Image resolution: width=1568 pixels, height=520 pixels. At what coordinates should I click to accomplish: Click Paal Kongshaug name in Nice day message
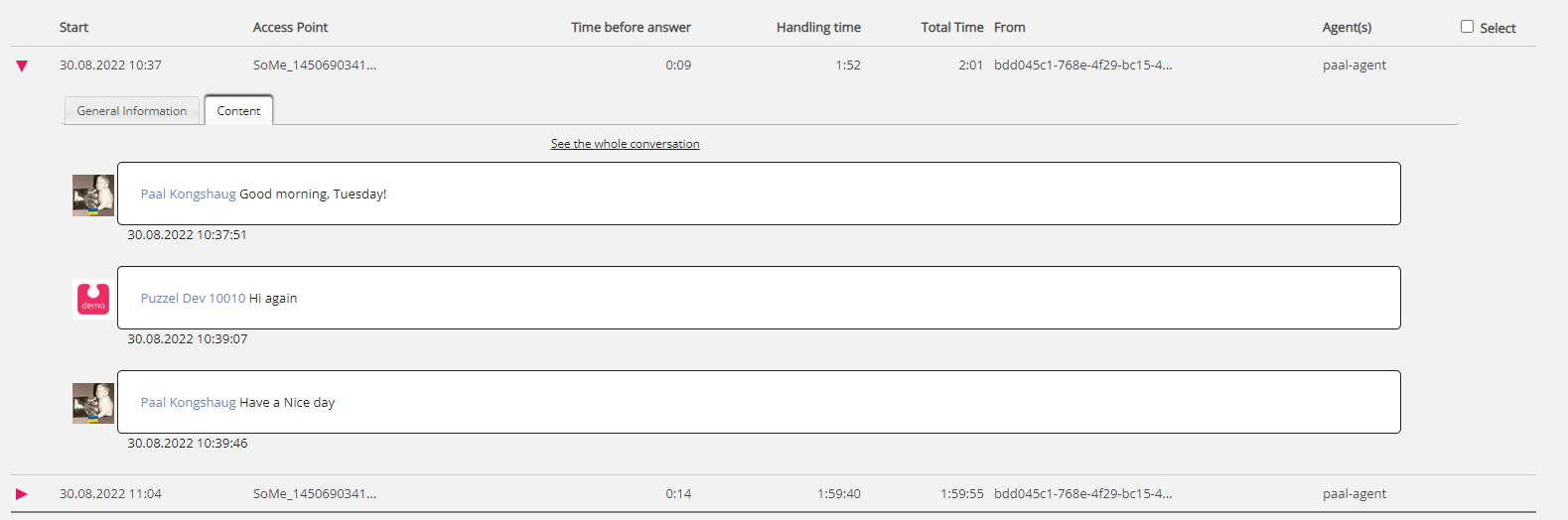click(188, 403)
